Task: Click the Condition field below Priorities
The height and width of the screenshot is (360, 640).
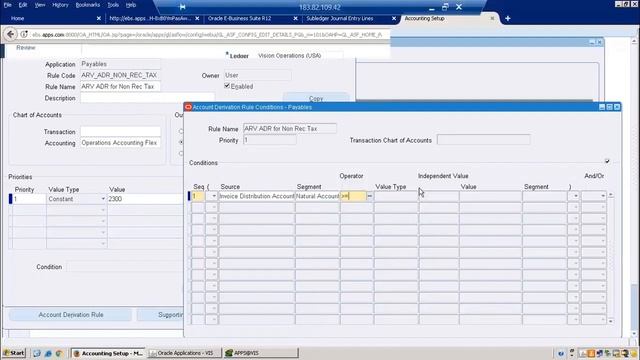Action: (x=124, y=267)
